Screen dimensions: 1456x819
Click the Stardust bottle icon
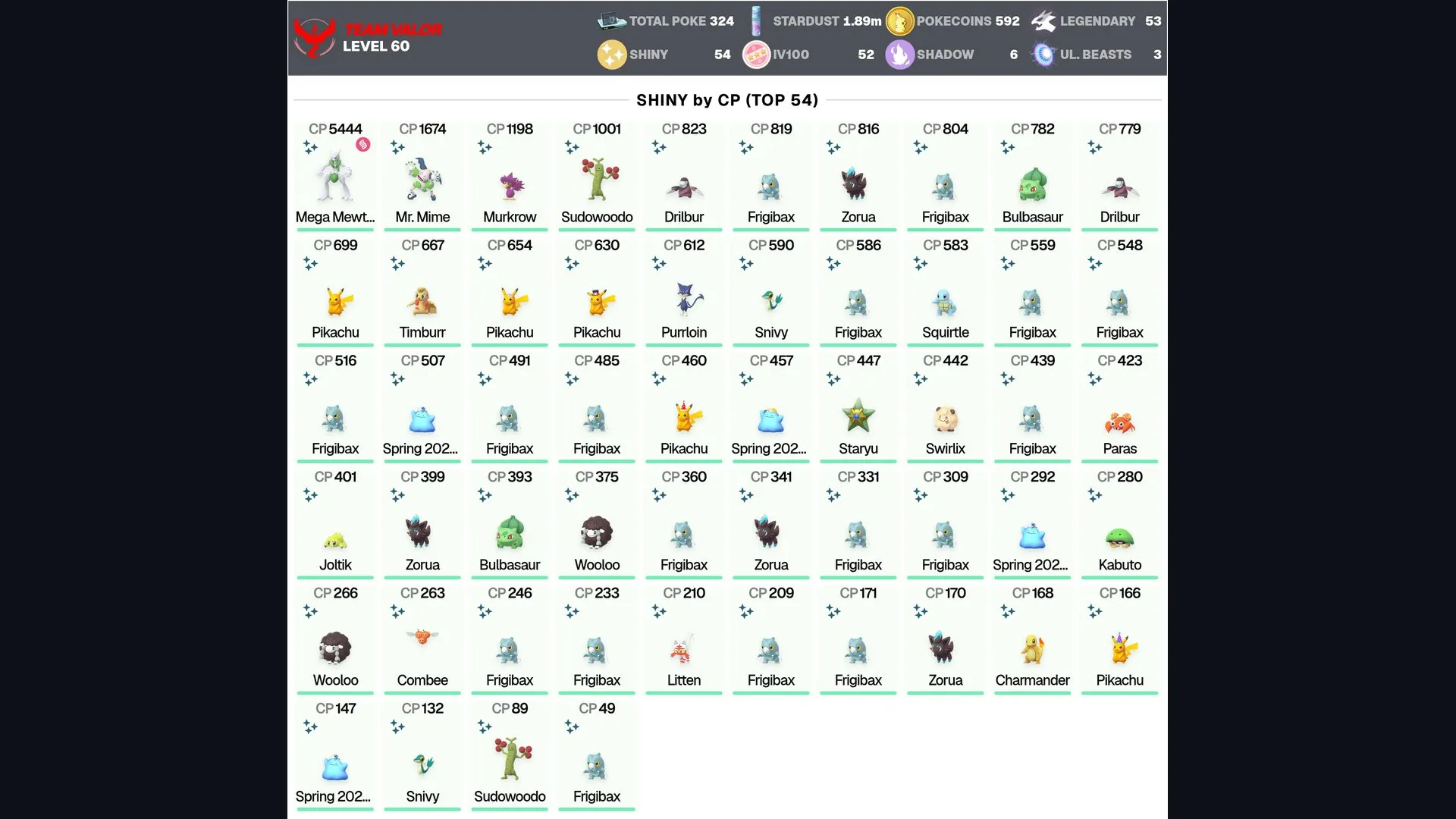(756, 21)
